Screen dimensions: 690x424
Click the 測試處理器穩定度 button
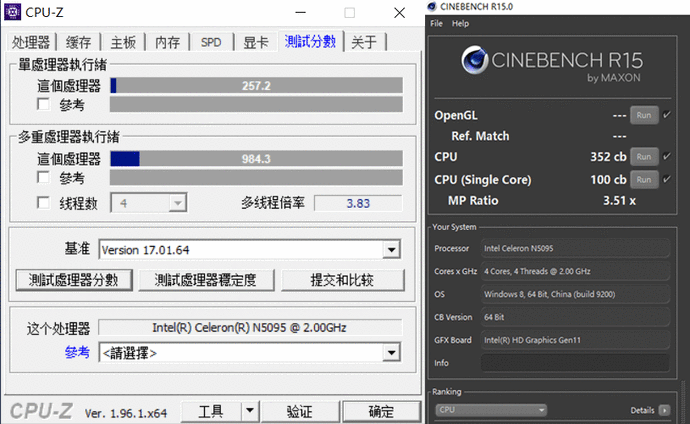(206, 280)
